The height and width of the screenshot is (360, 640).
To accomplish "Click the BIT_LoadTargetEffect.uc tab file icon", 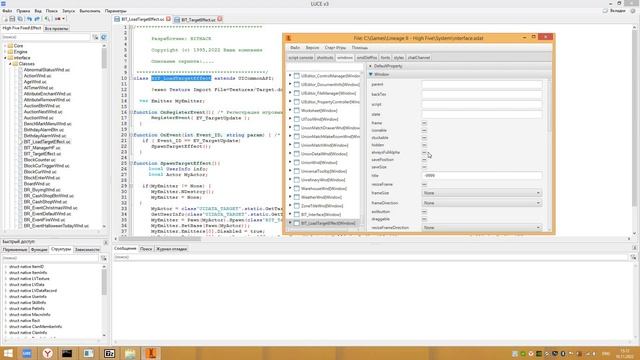I will pos(117,19).
